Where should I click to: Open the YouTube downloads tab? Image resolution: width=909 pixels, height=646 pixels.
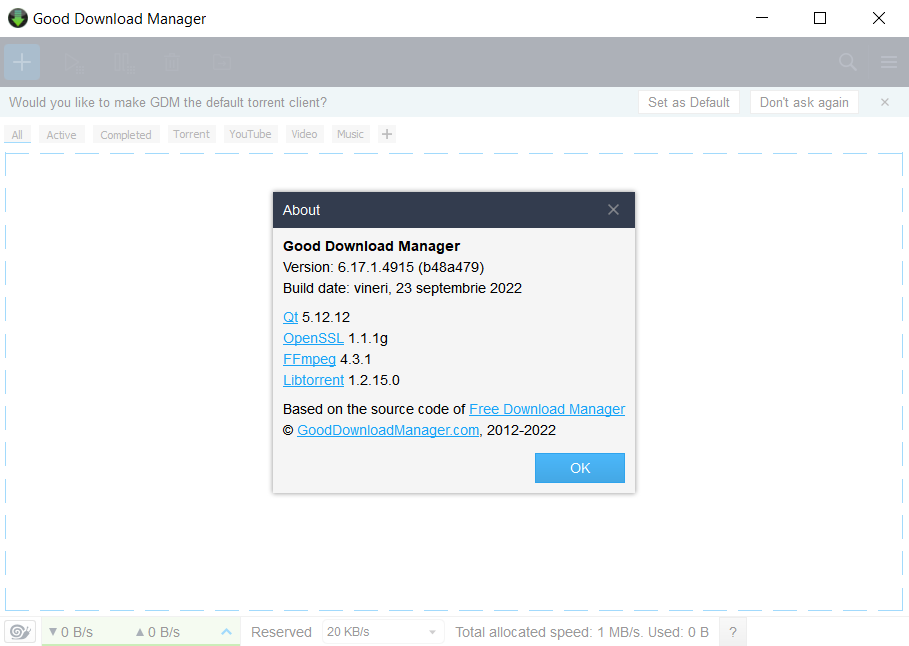point(248,133)
